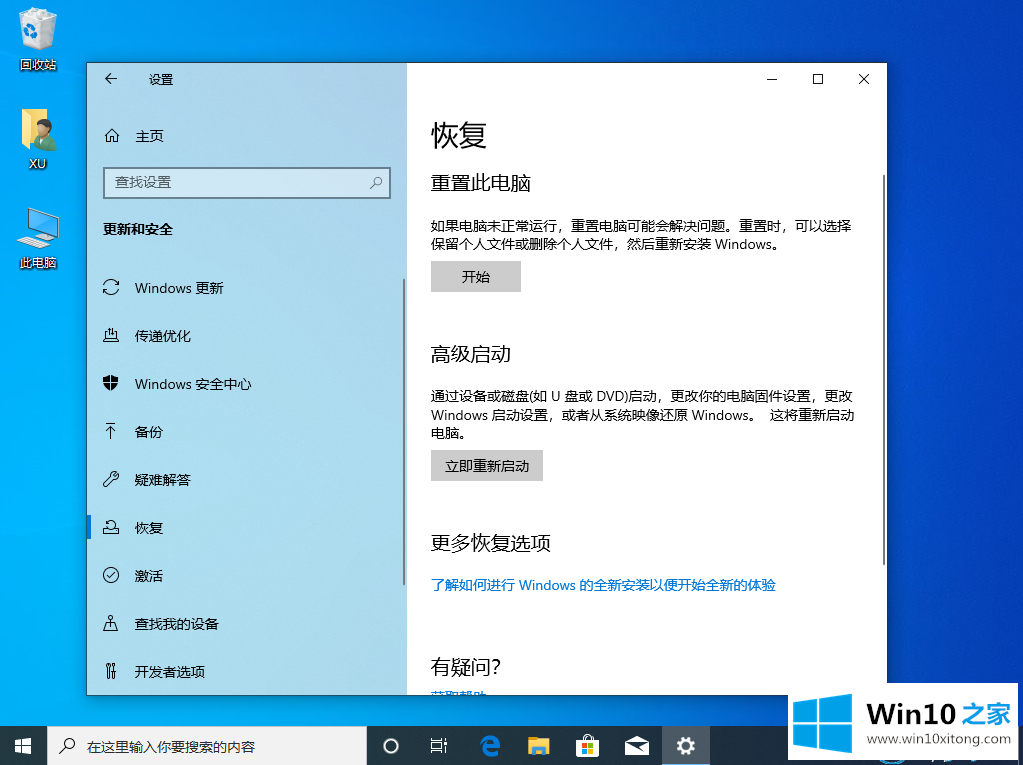
Task: Minimize the Settings window
Action: pos(772,79)
